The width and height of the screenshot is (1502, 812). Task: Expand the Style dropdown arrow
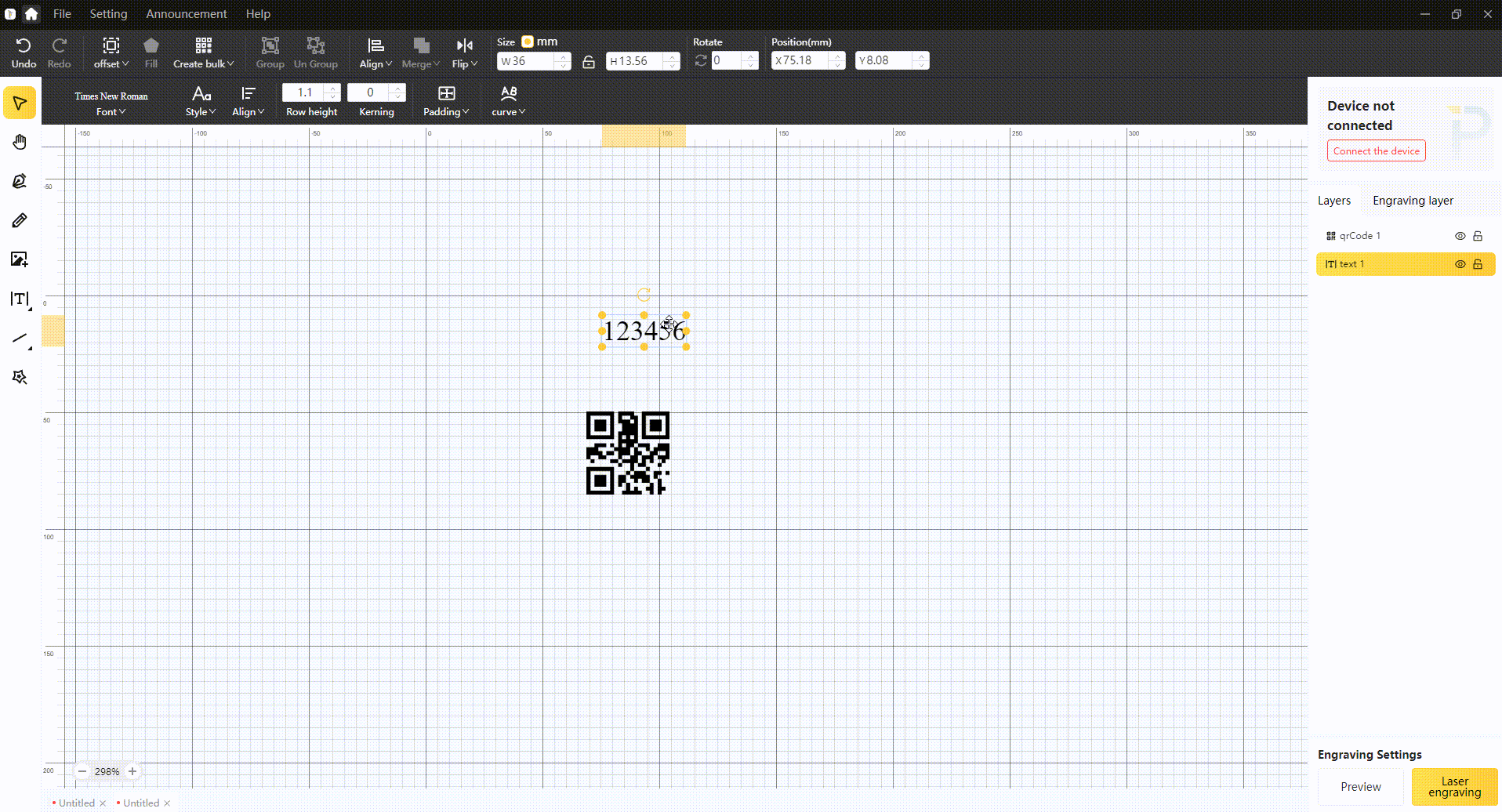(x=212, y=112)
